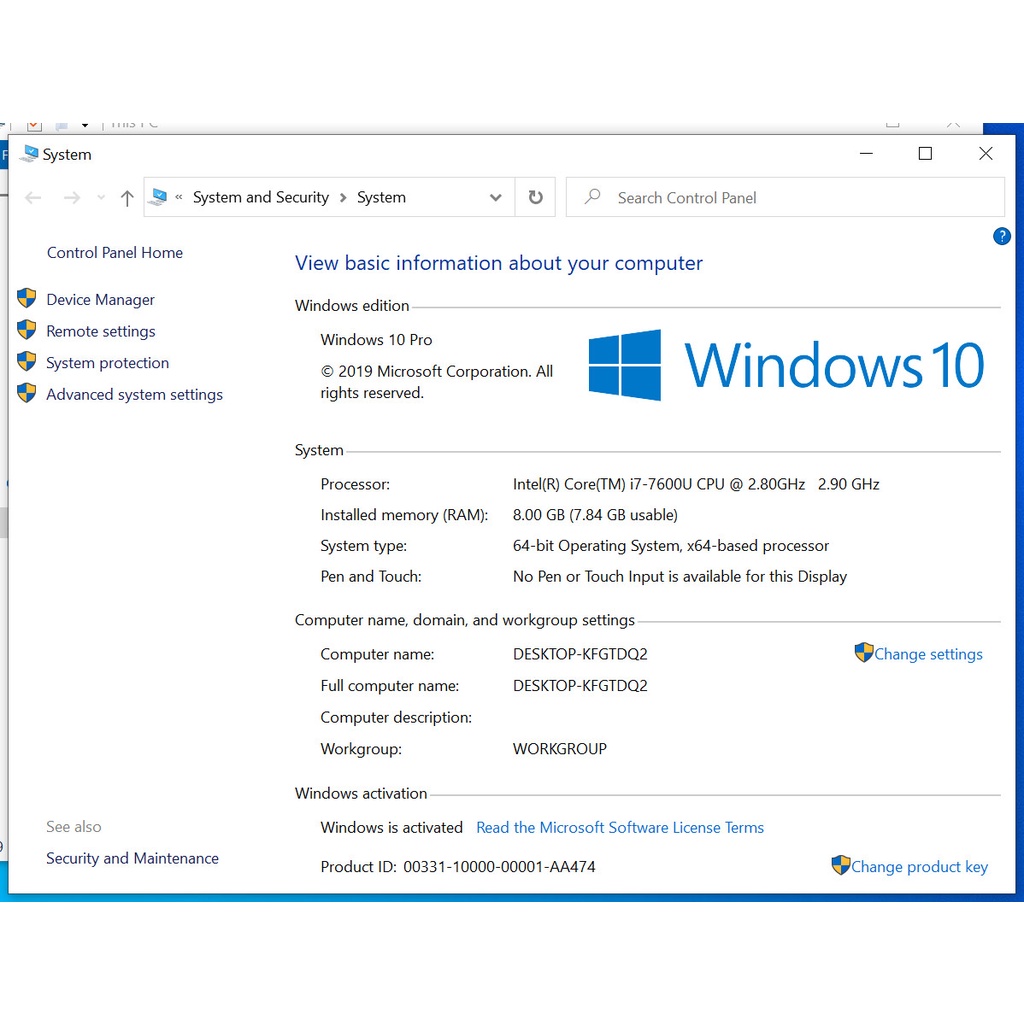Click the Change settings link
The height and width of the screenshot is (1024, 1024).
928,654
